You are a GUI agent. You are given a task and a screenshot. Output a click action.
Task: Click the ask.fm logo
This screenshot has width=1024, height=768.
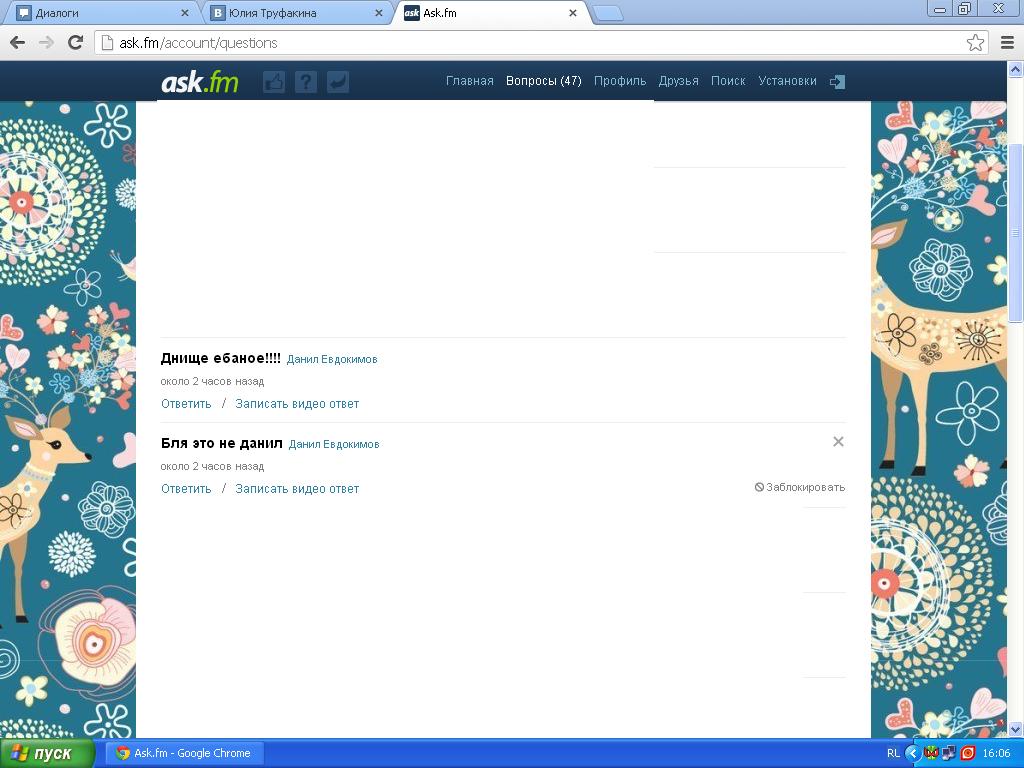coord(200,82)
